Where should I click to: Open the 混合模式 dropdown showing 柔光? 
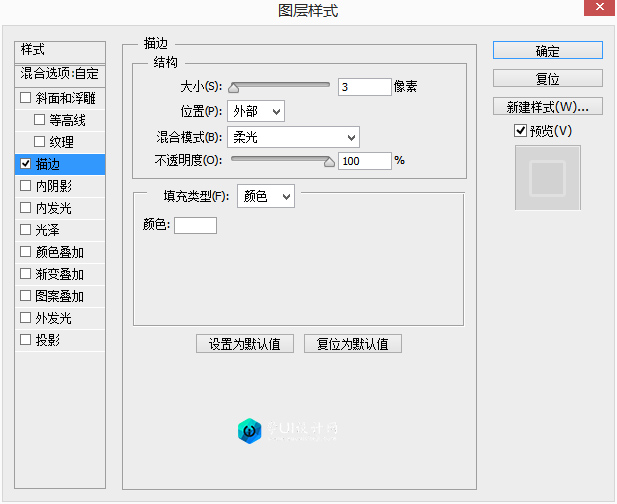[x=293, y=137]
